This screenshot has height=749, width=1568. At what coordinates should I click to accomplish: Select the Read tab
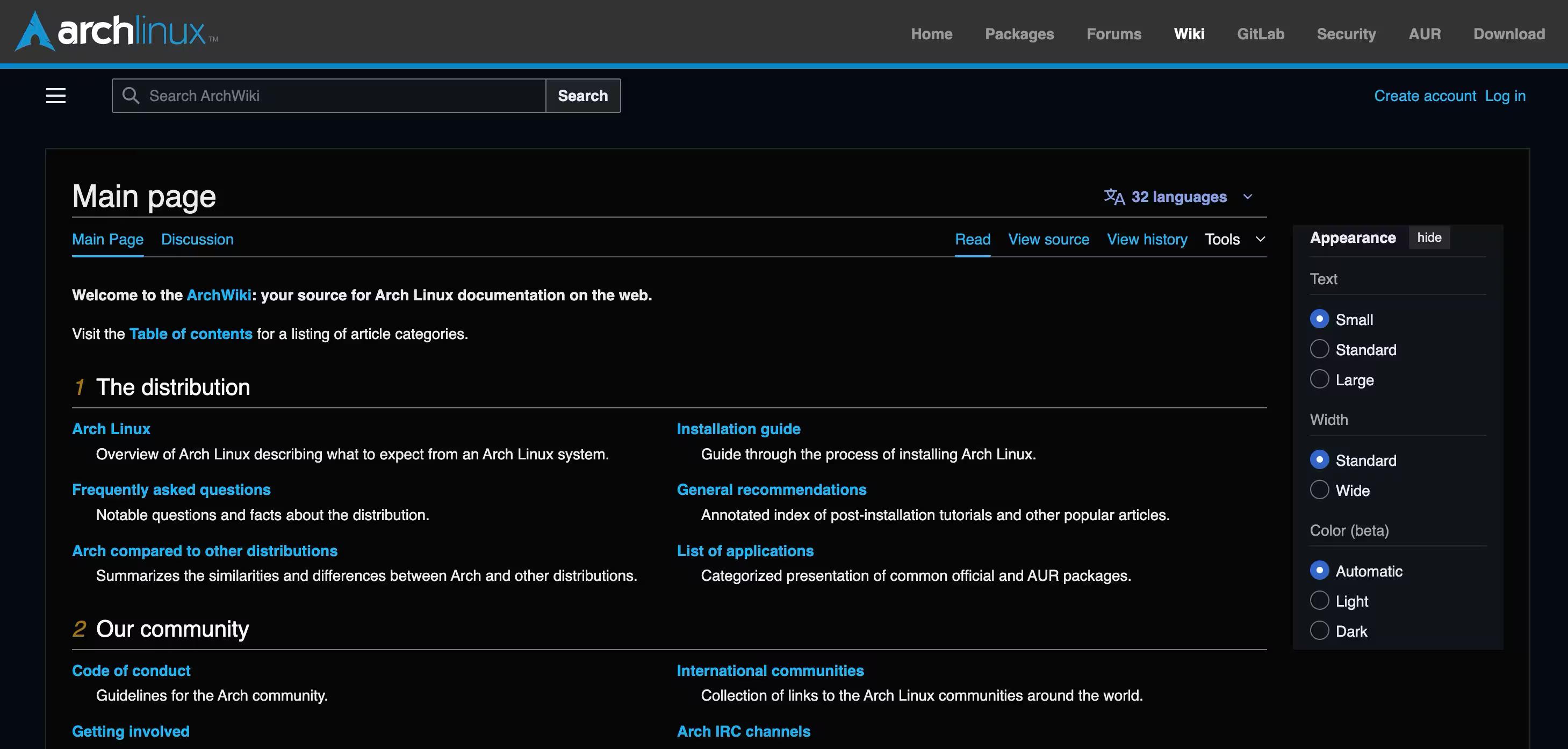(972, 239)
